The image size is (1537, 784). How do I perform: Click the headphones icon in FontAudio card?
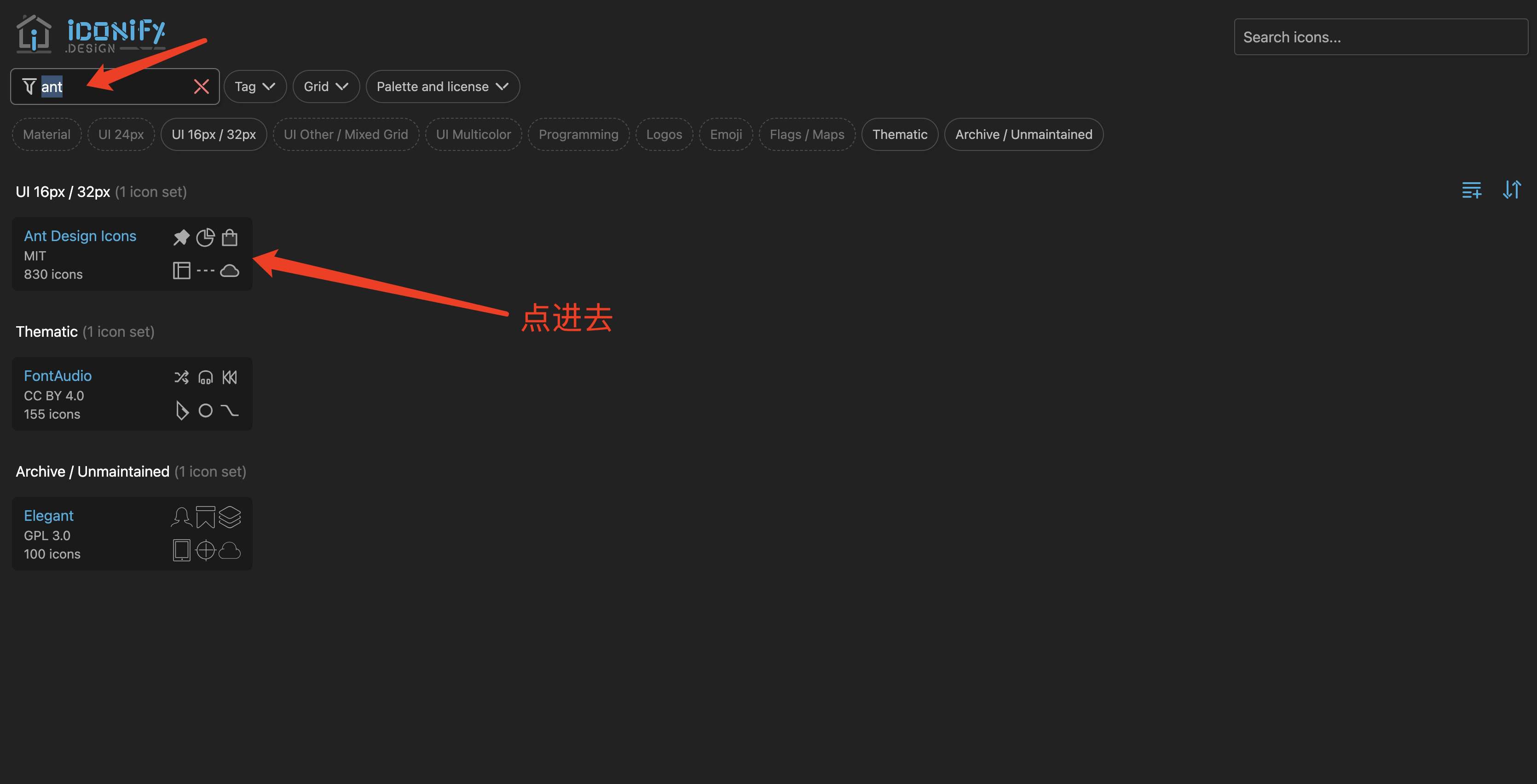[205, 377]
